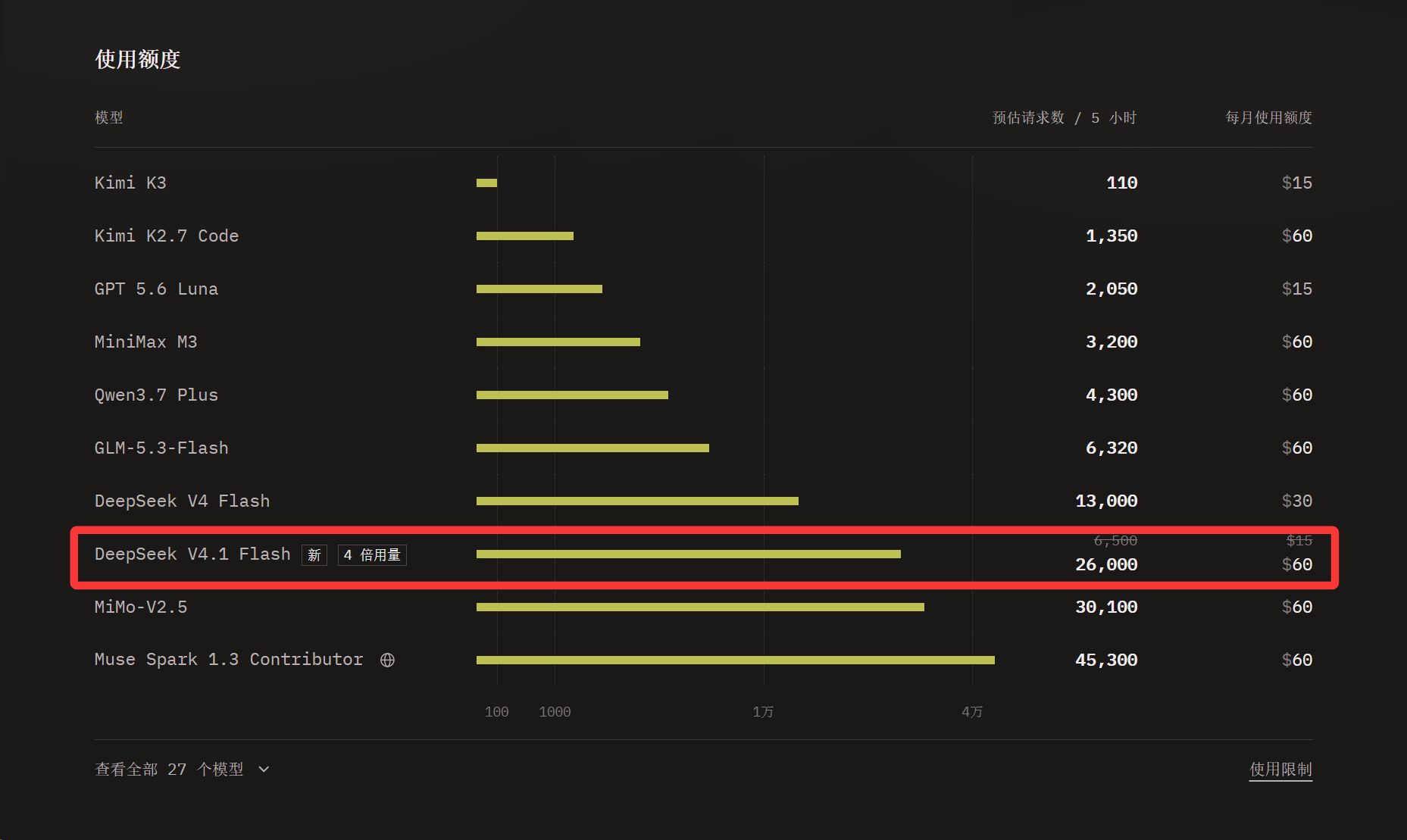Select the MiniMax M3 model name
This screenshot has width=1407, height=840.
(146, 342)
